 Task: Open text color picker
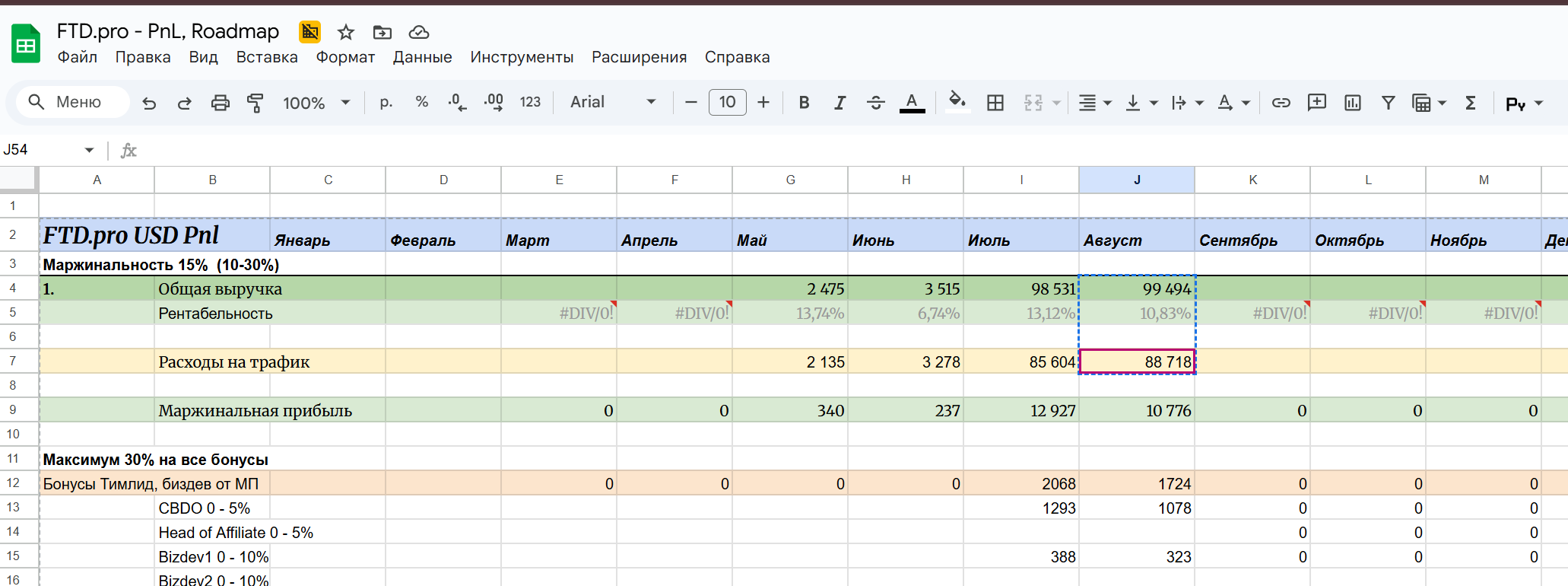[x=912, y=102]
